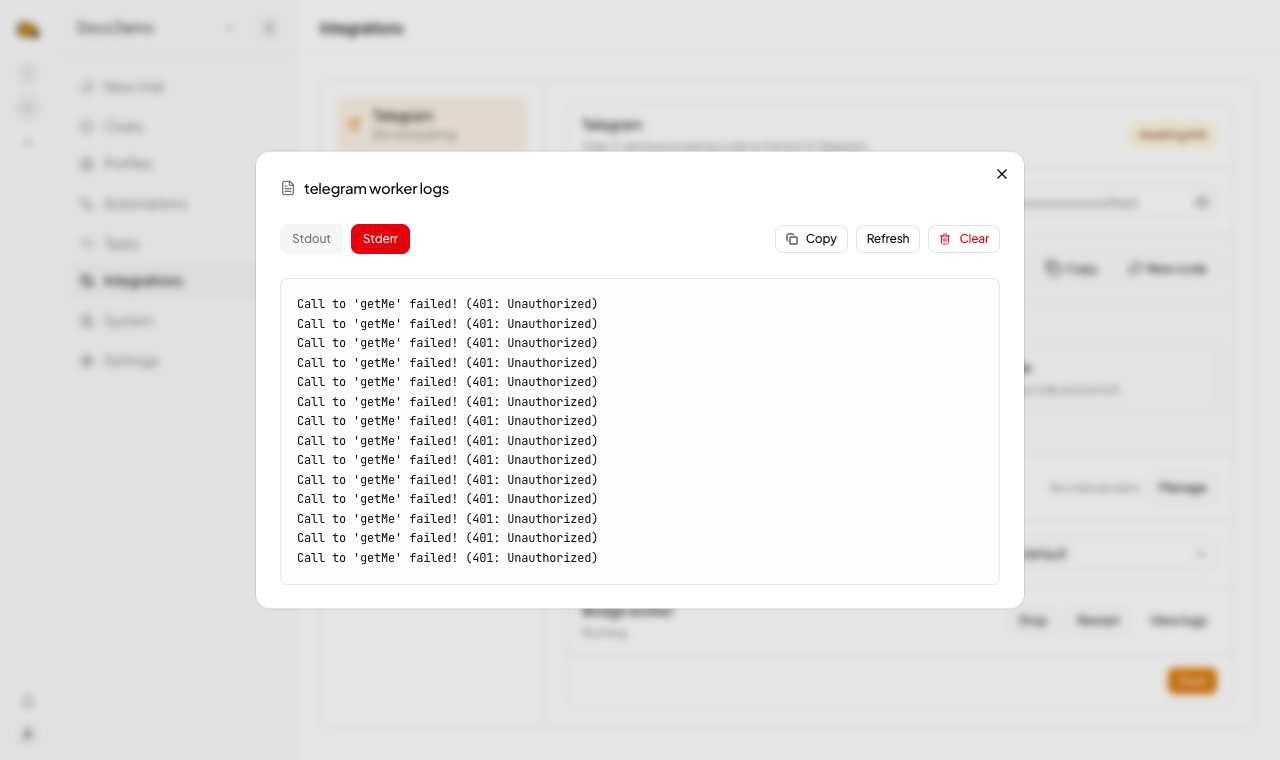Screen dimensions: 1280x760
Task: Click the 'telegram worker logs' dialog title
Action: [376, 188]
